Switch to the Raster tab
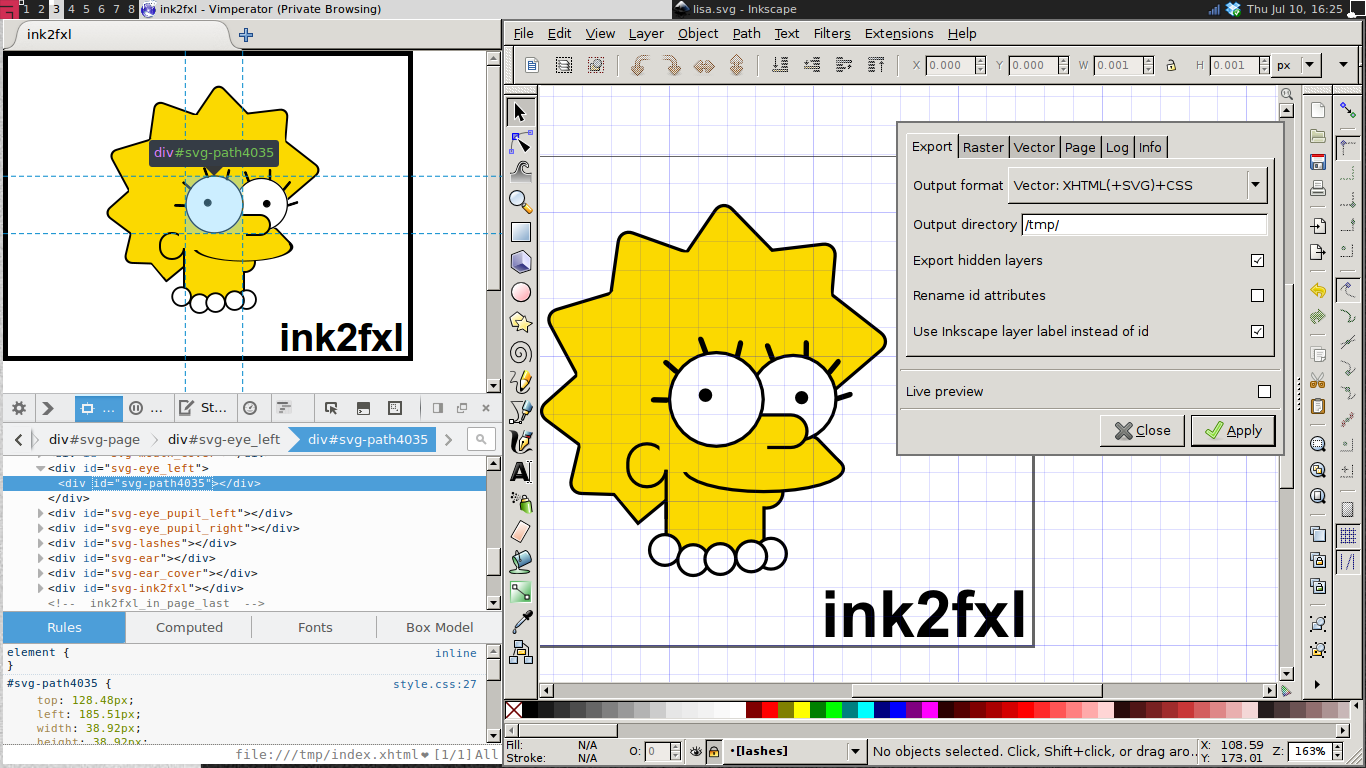1366x768 pixels. pos(983,147)
